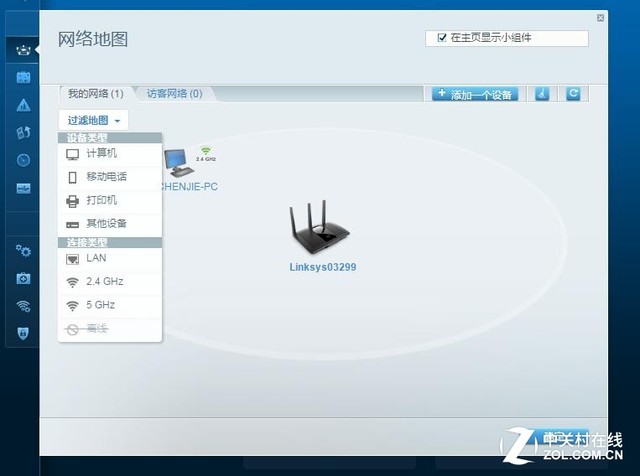The height and width of the screenshot is (476, 640).
Task: Select the CHENJIE-PC computer icon
Action: coord(178,162)
